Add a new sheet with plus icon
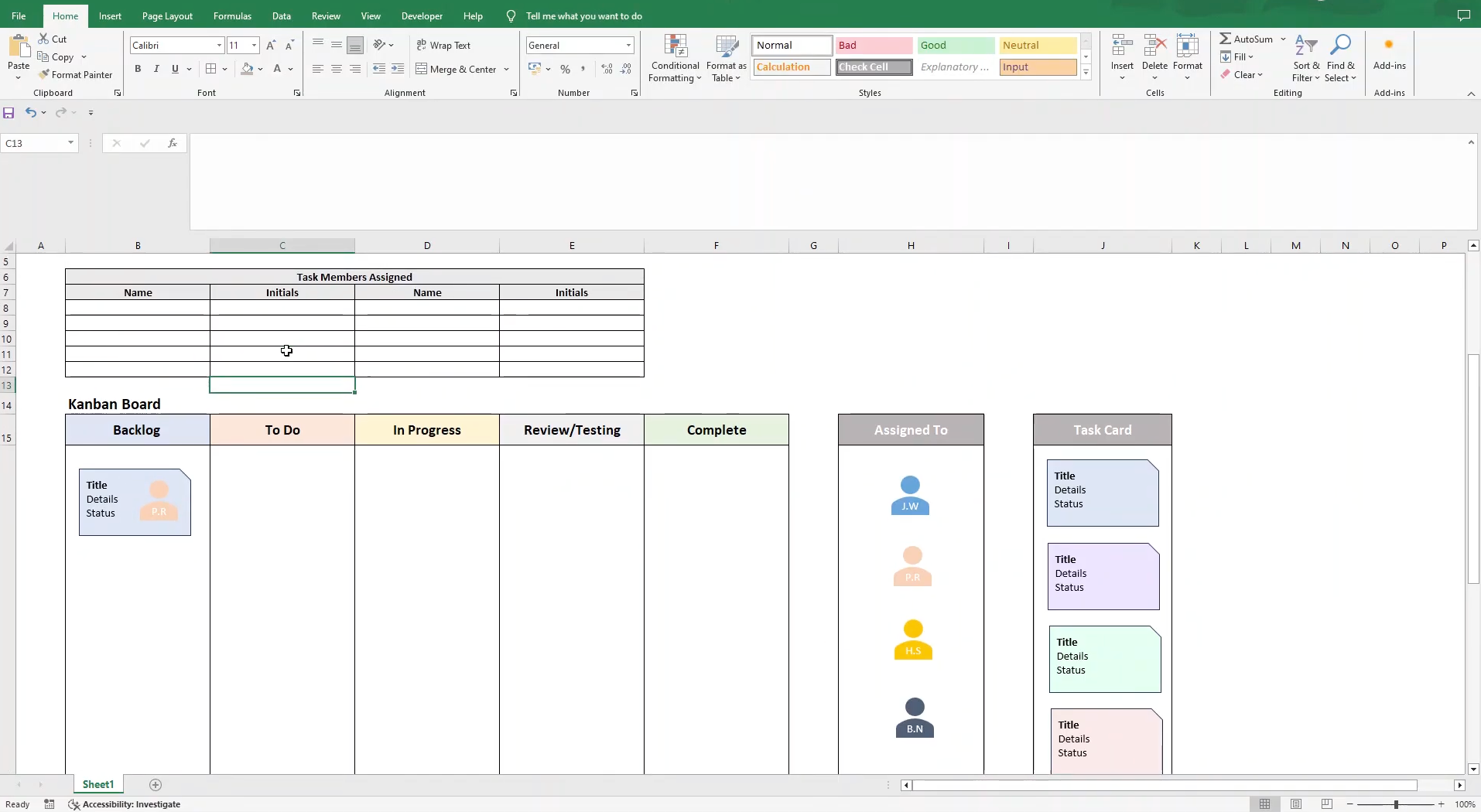Screen dimensions: 1481x812 coord(156,785)
